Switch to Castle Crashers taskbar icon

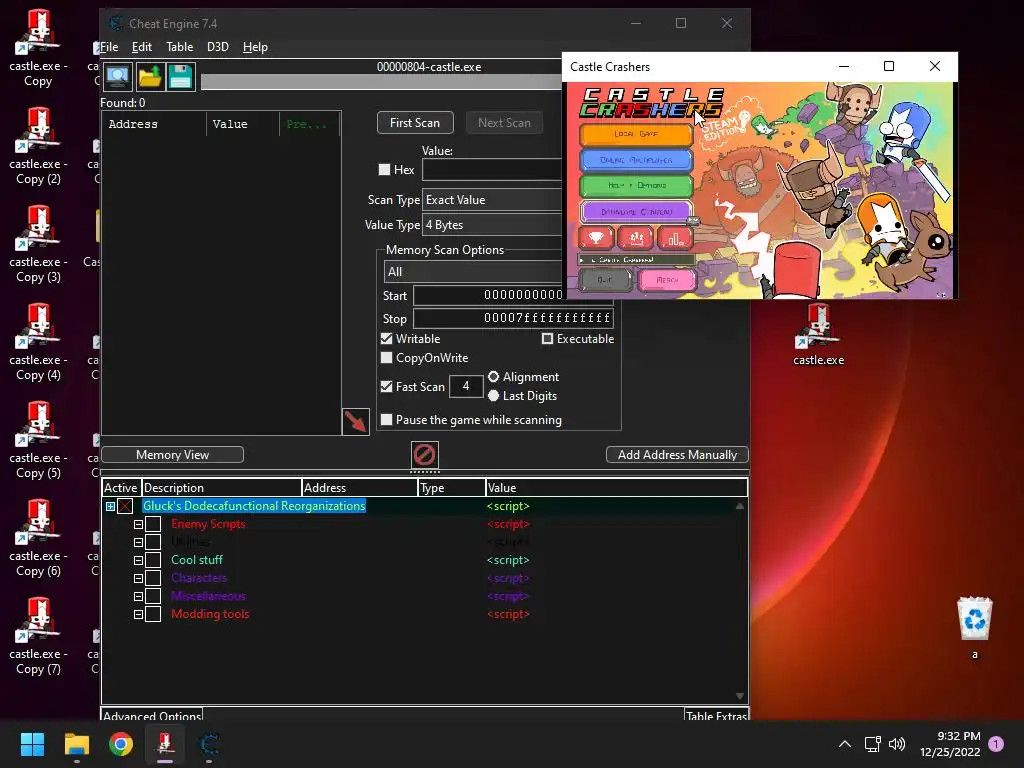(x=165, y=744)
